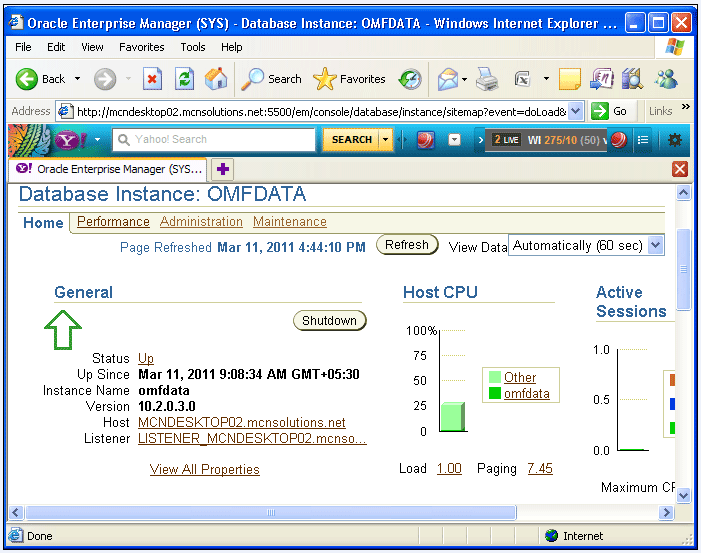Print the page with printer icon

487,80
